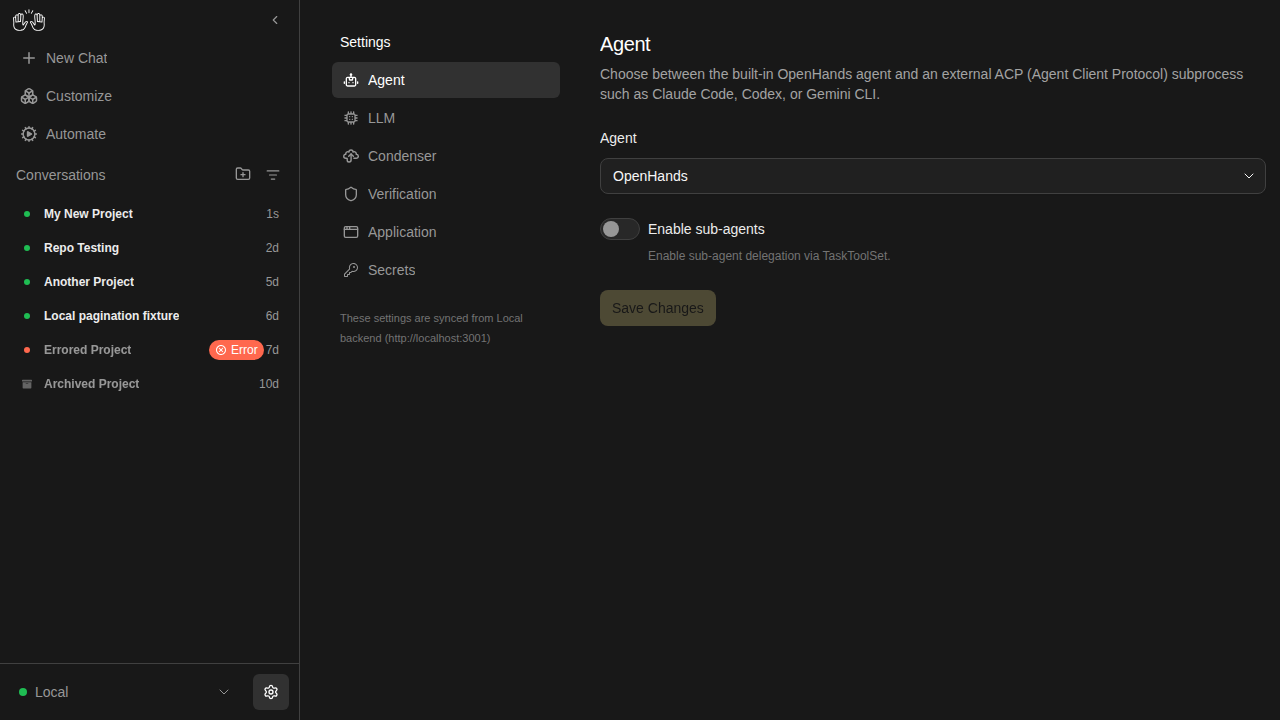Open the My New Project conversation
This screenshot has width=1280, height=720.
click(149, 214)
